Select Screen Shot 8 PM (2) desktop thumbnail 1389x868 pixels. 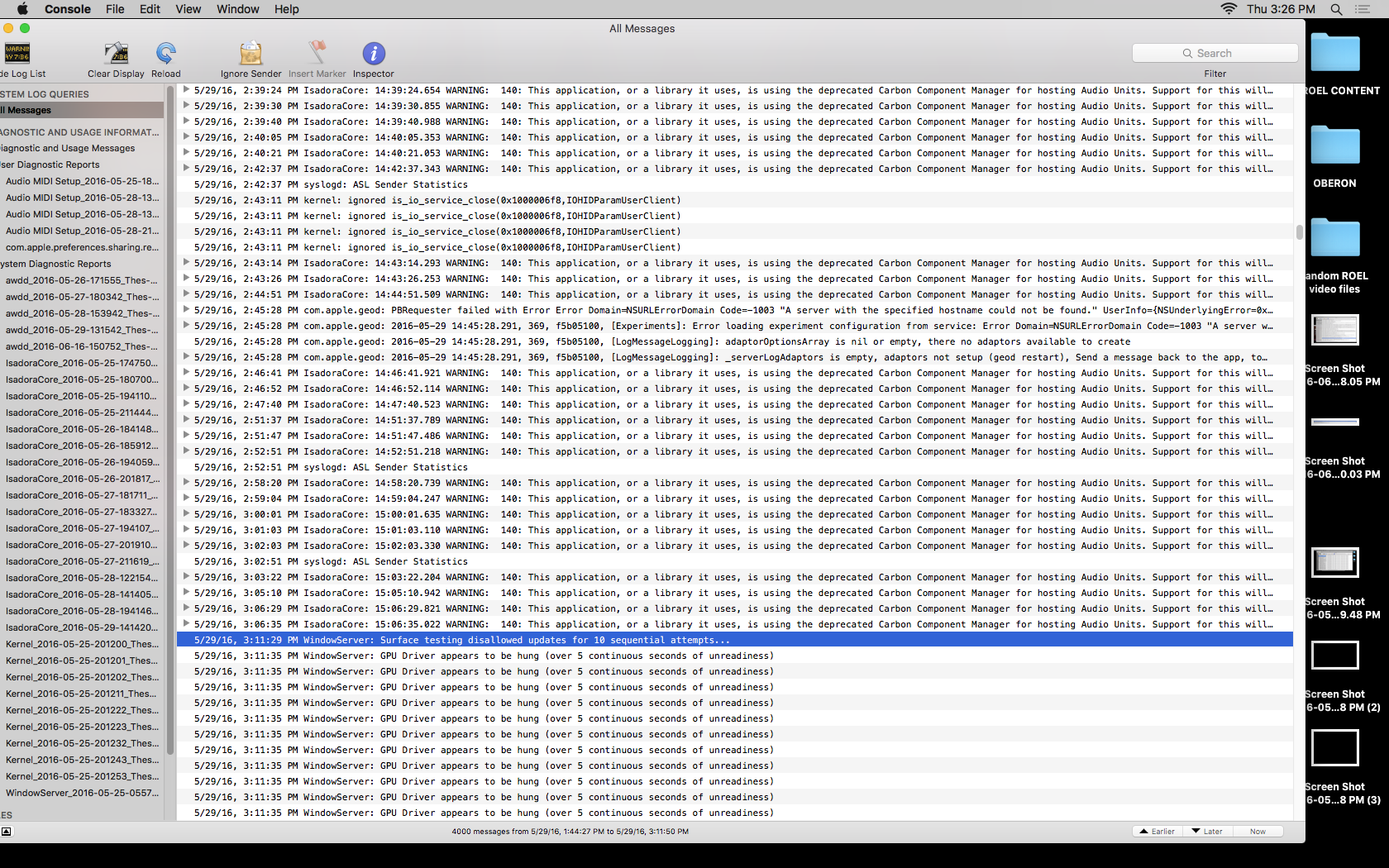point(1334,656)
